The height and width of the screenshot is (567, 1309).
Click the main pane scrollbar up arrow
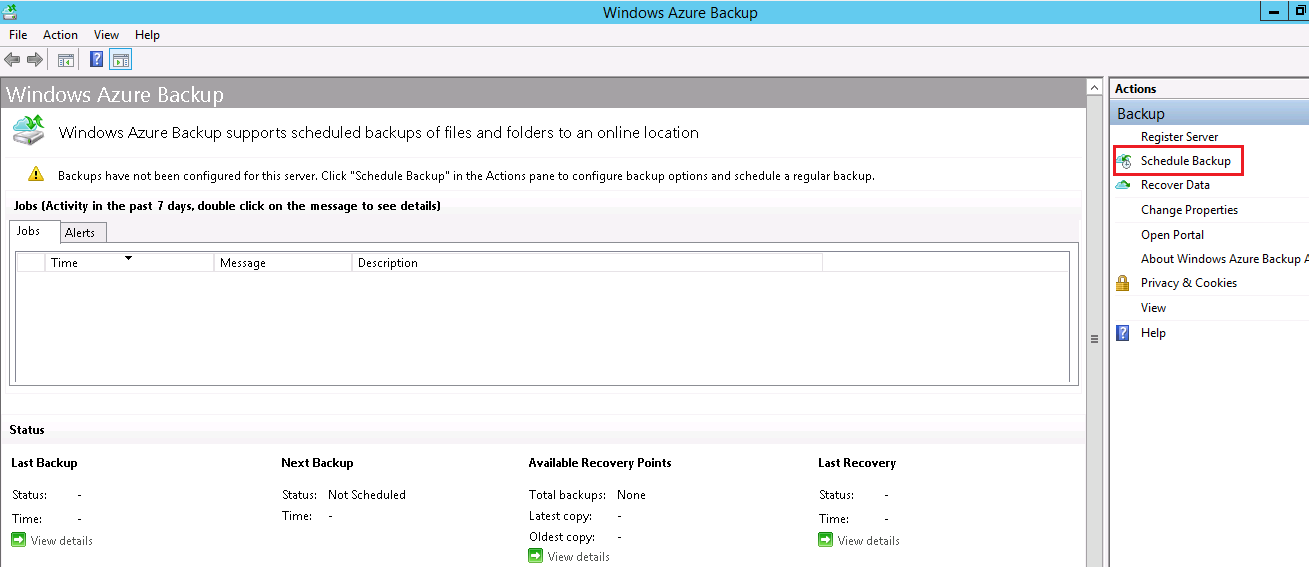(1094, 89)
